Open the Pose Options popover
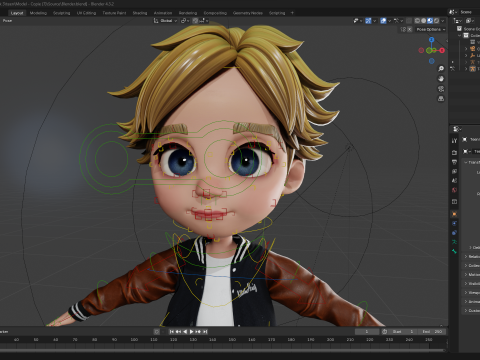480x360 pixels. (431, 29)
